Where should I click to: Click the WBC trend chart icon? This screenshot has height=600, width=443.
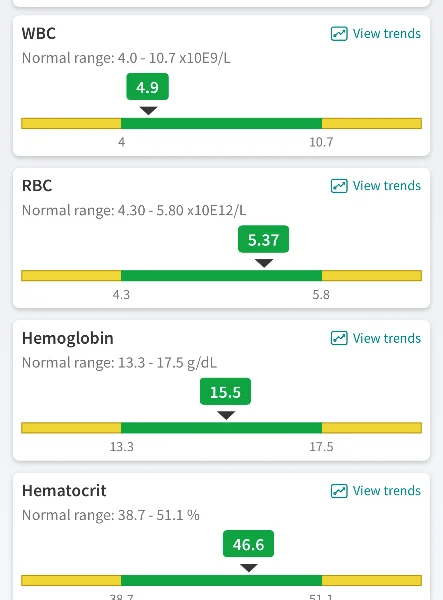339,34
